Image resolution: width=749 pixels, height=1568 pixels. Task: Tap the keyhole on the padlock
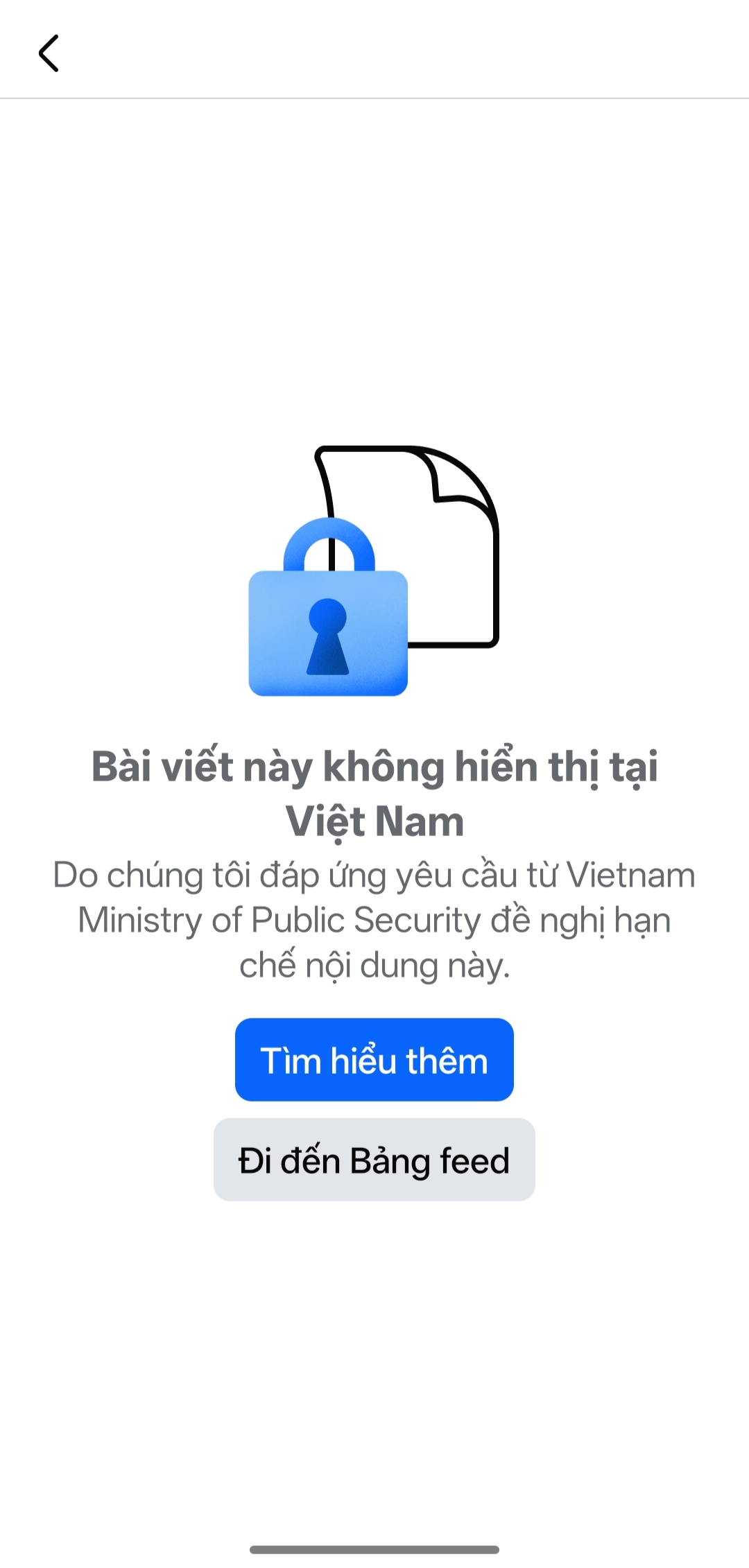click(327, 636)
